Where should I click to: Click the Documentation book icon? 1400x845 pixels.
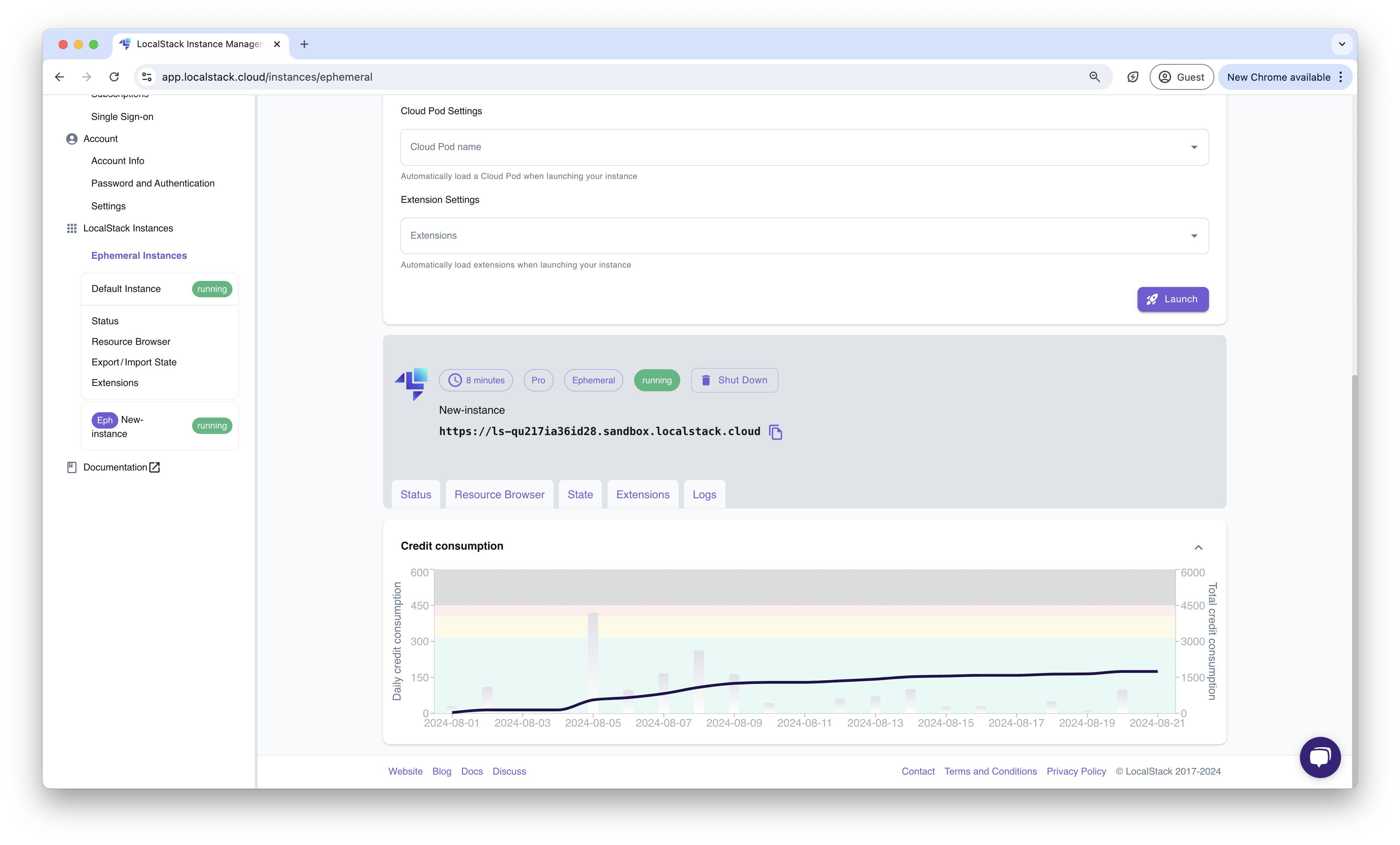pos(72,467)
